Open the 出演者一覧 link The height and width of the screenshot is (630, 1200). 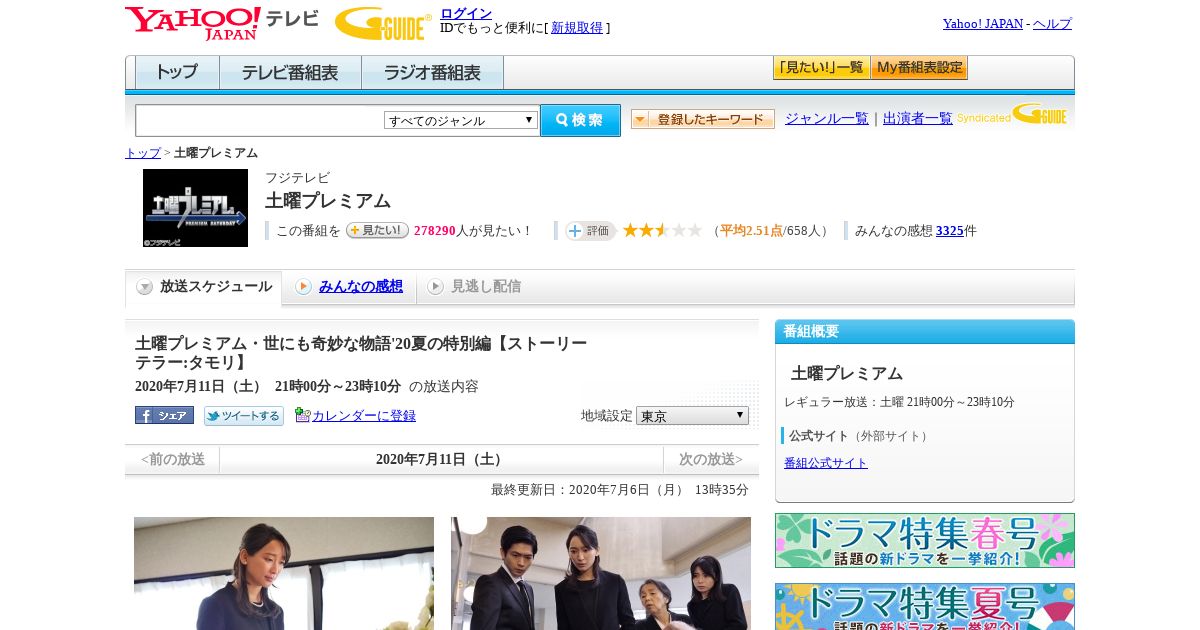pos(918,118)
